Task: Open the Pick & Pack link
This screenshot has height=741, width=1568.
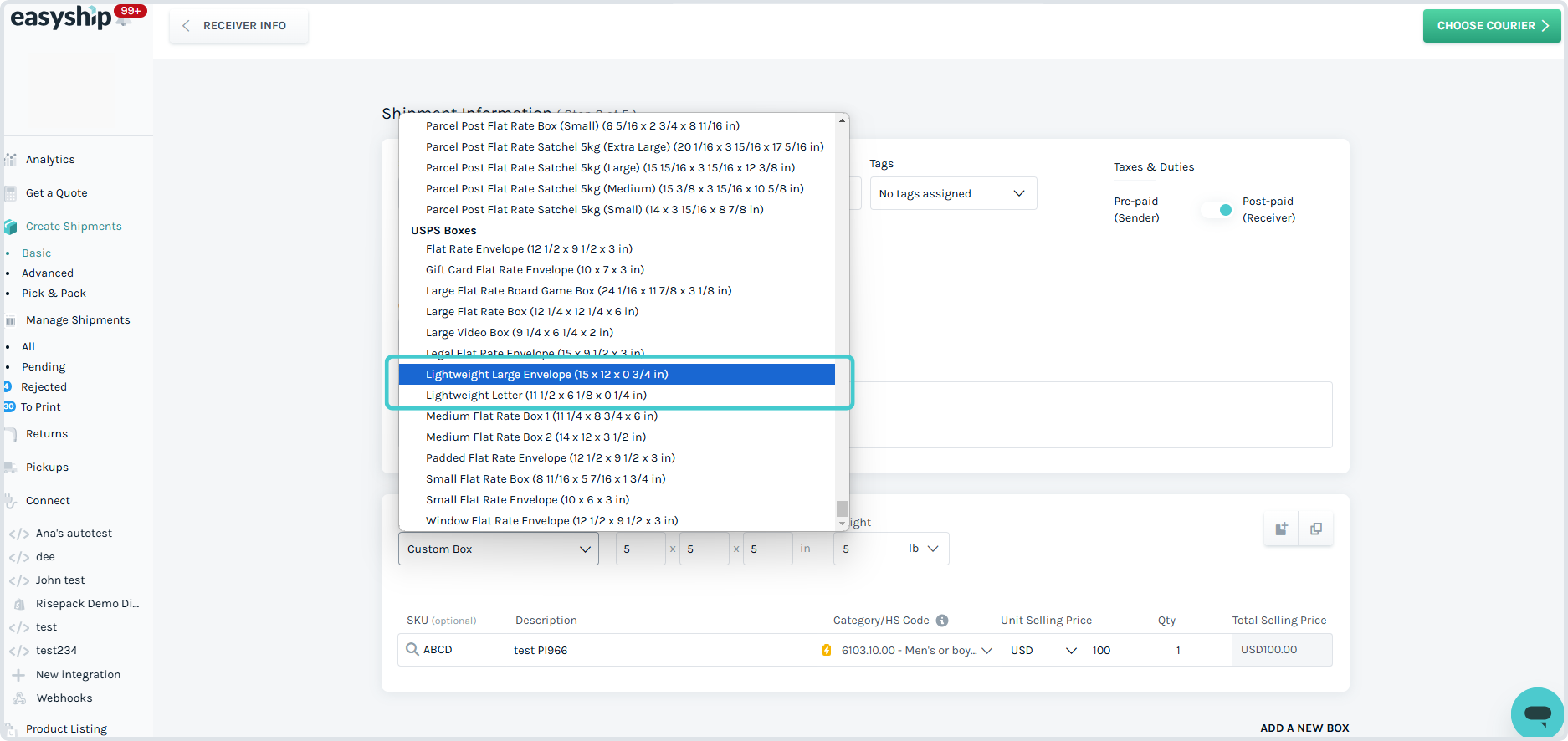Action: (x=54, y=294)
